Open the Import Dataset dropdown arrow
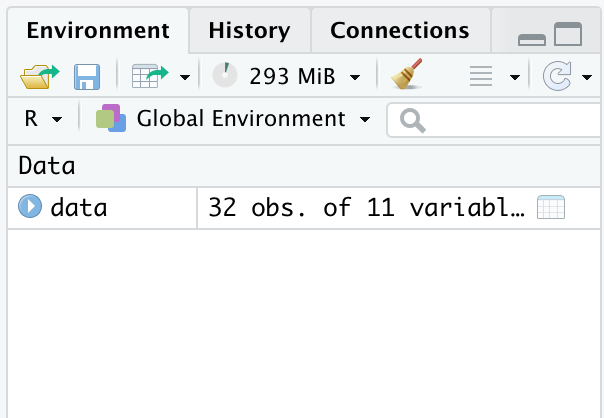 (x=185, y=77)
